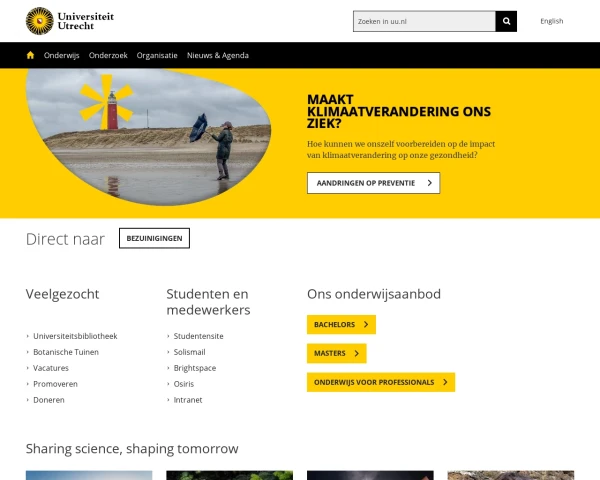Open Brightspace link
The image size is (600, 480).
(195, 368)
